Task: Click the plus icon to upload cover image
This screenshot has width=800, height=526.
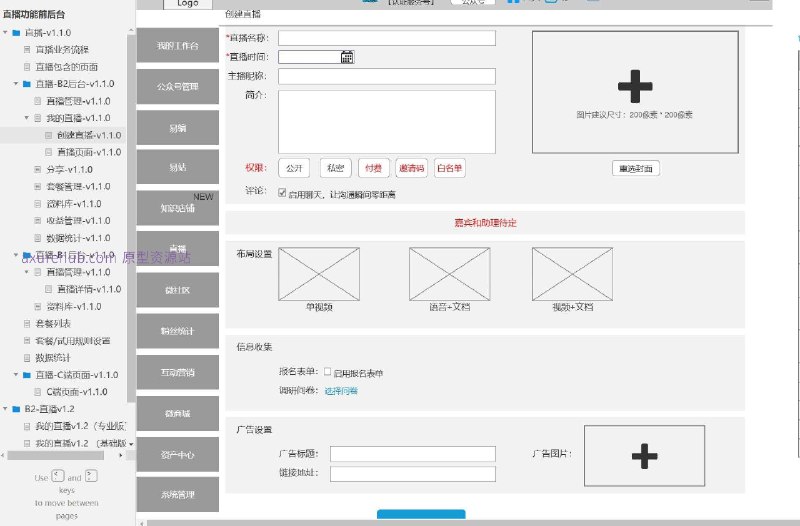Action: (635, 86)
